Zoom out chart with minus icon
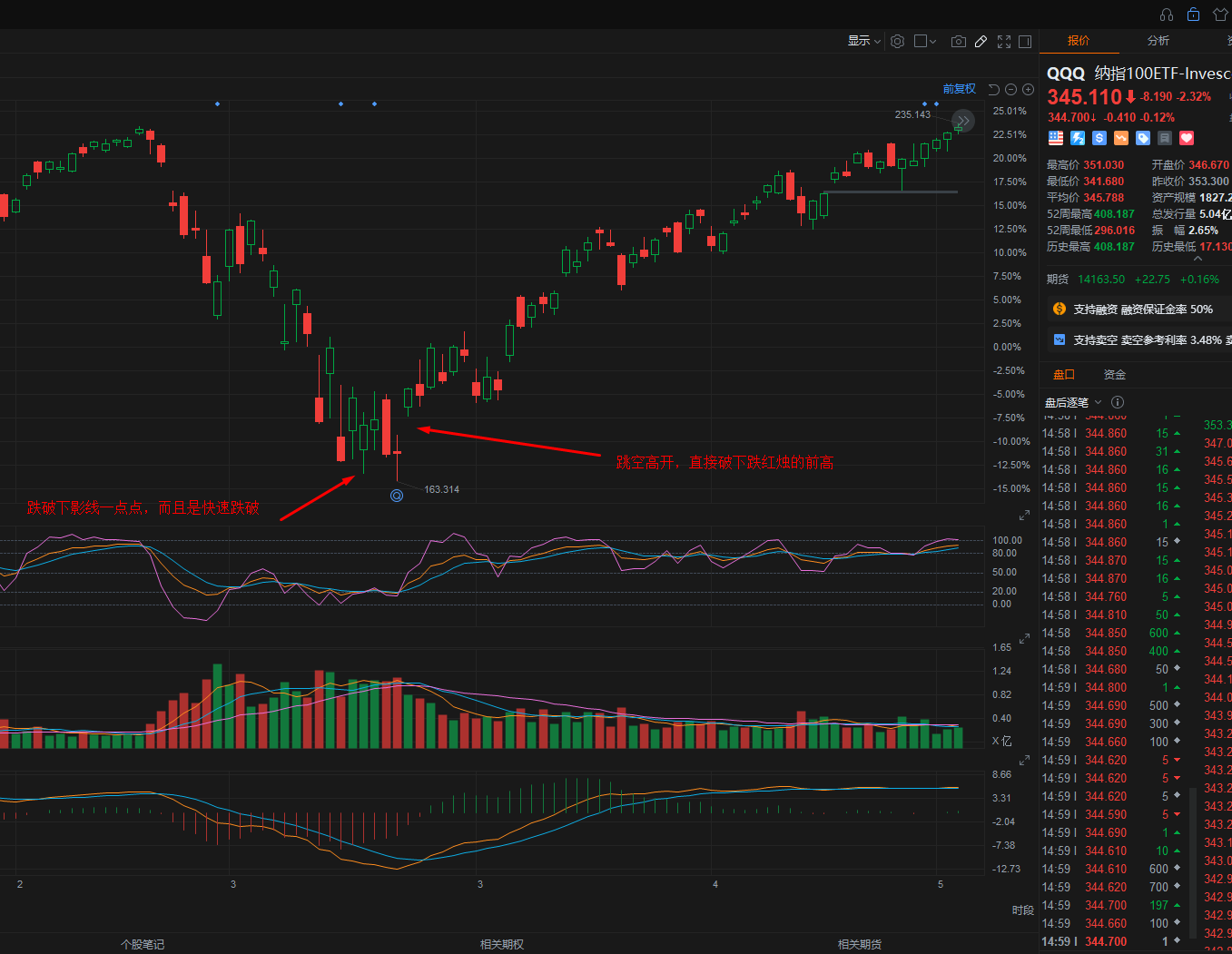Viewport: 1232px width, 954px height. tap(1010, 89)
